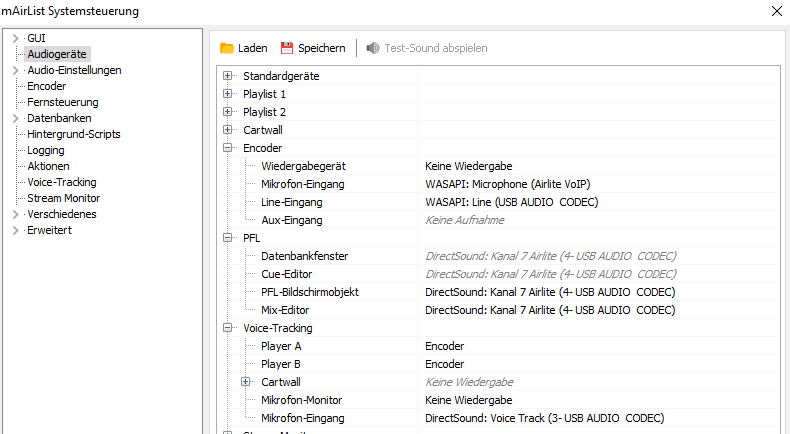Select the Wiedergabegerät row under Encoder
The width and height of the screenshot is (790, 434).
pos(303,166)
